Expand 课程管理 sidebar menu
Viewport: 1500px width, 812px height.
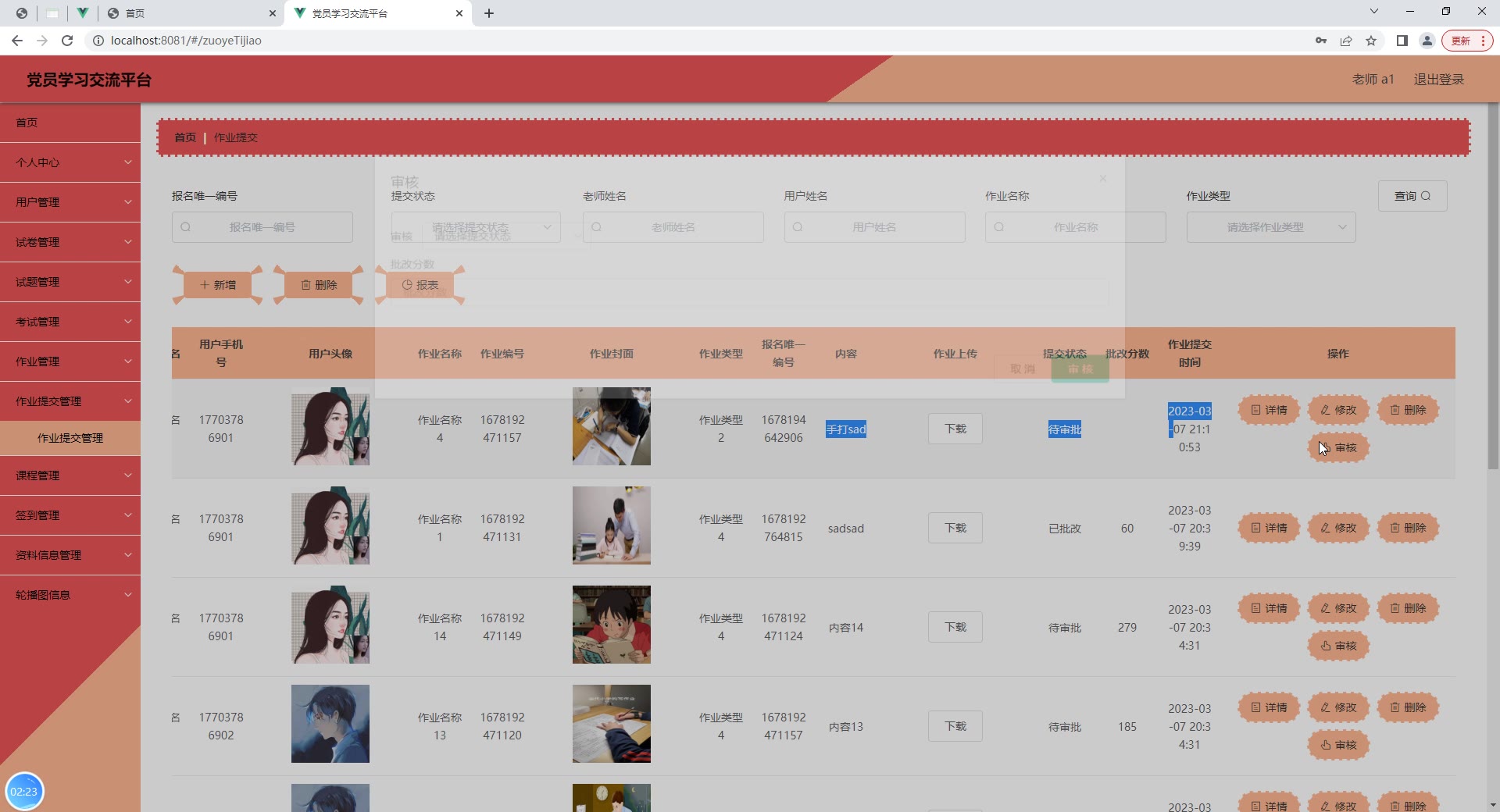point(70,475)
